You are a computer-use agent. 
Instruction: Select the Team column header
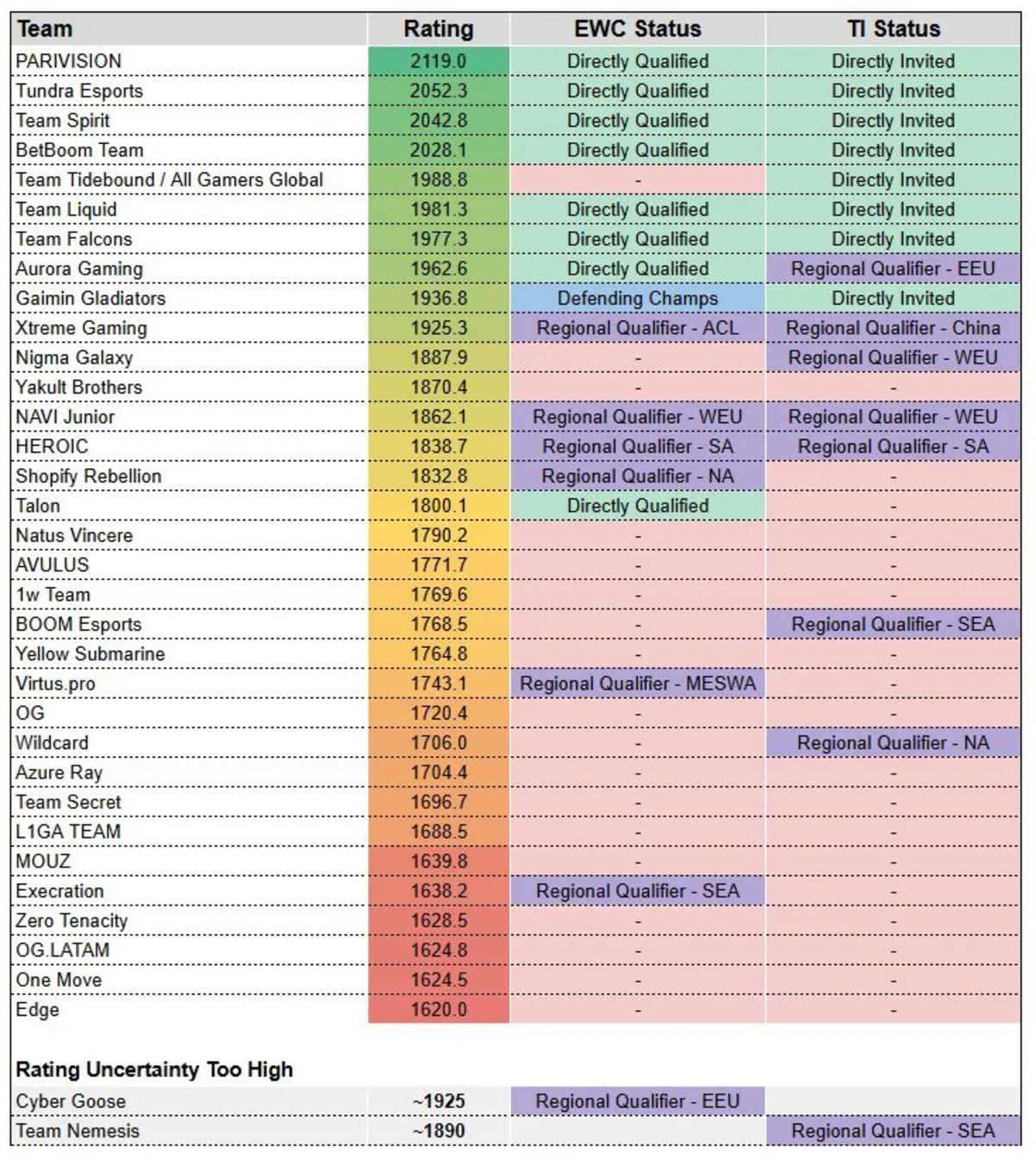click(190, 28)
